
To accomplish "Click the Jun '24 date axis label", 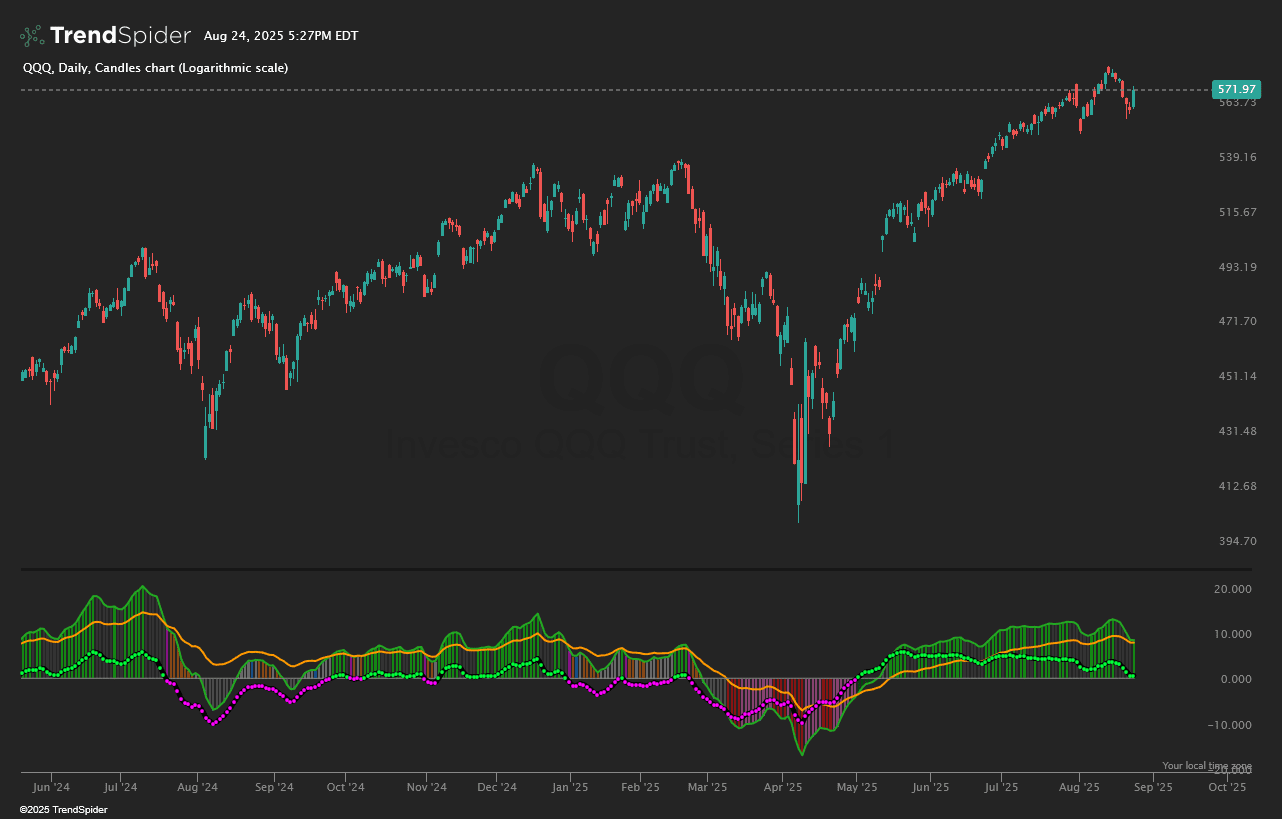I will click(x=51, y=787).
